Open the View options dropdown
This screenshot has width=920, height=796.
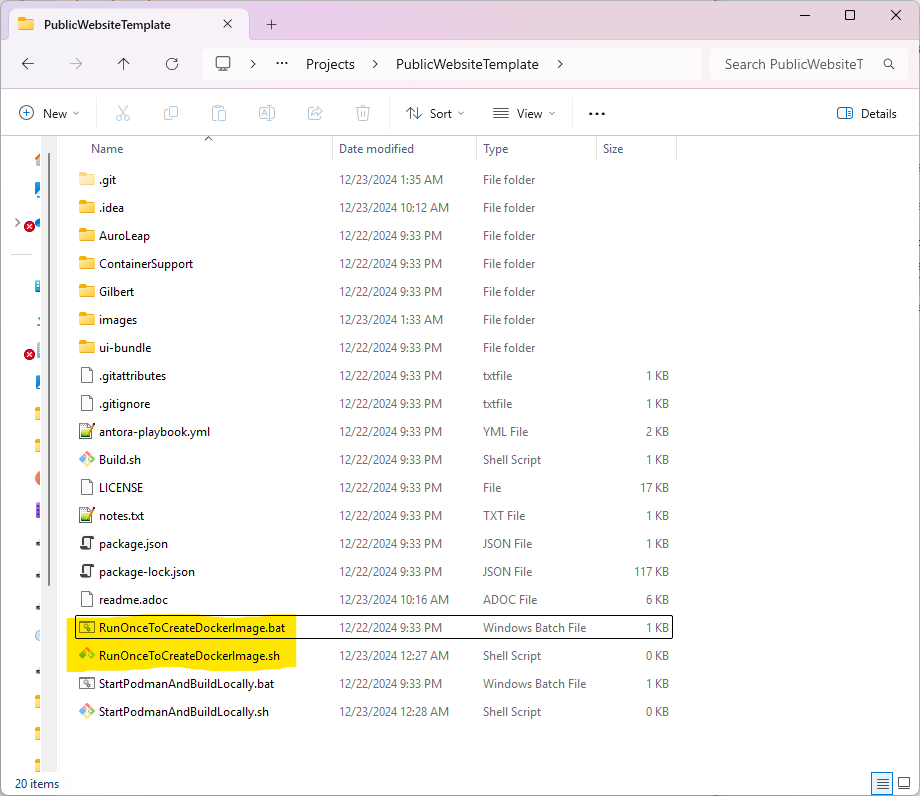click(x=523, y=113)
